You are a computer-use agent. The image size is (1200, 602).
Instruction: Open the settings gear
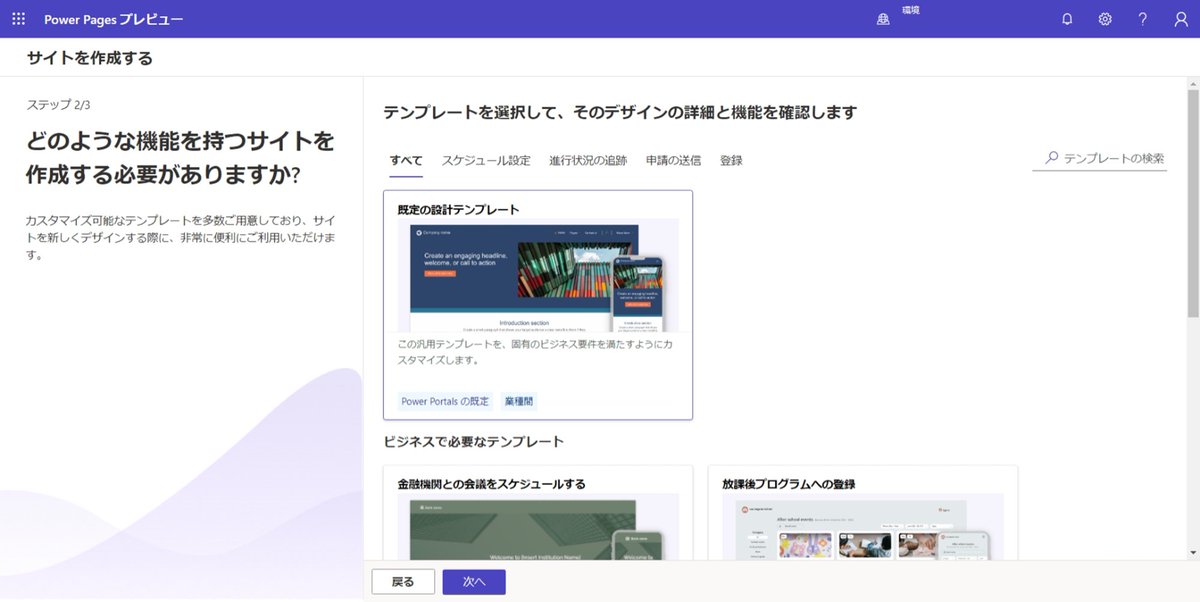coord(1104,18)
